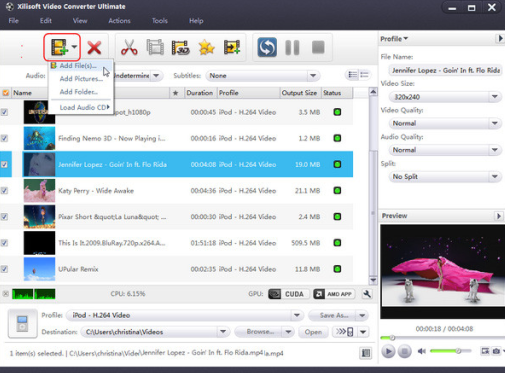Open the File menu
The image size is (505, 373).
point(14,21)
